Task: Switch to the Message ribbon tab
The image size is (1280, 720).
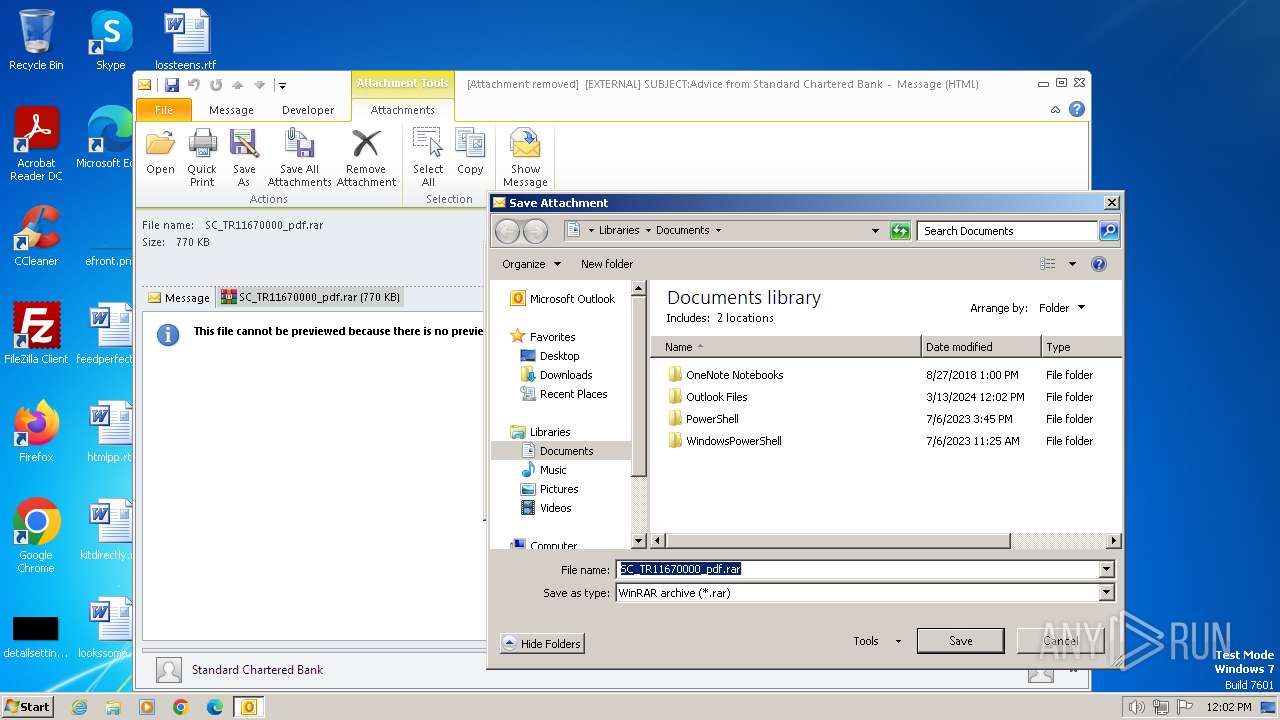Action: 231,110
